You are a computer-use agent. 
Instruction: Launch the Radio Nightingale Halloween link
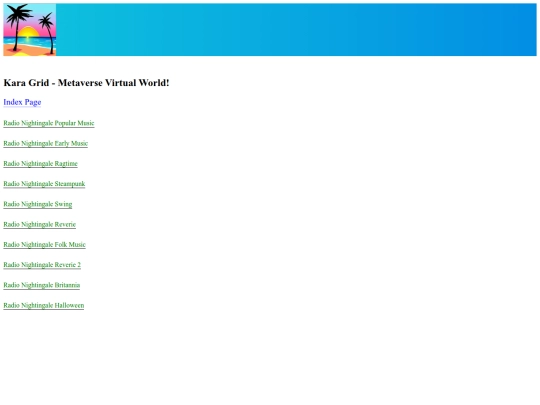click(44, 305)
